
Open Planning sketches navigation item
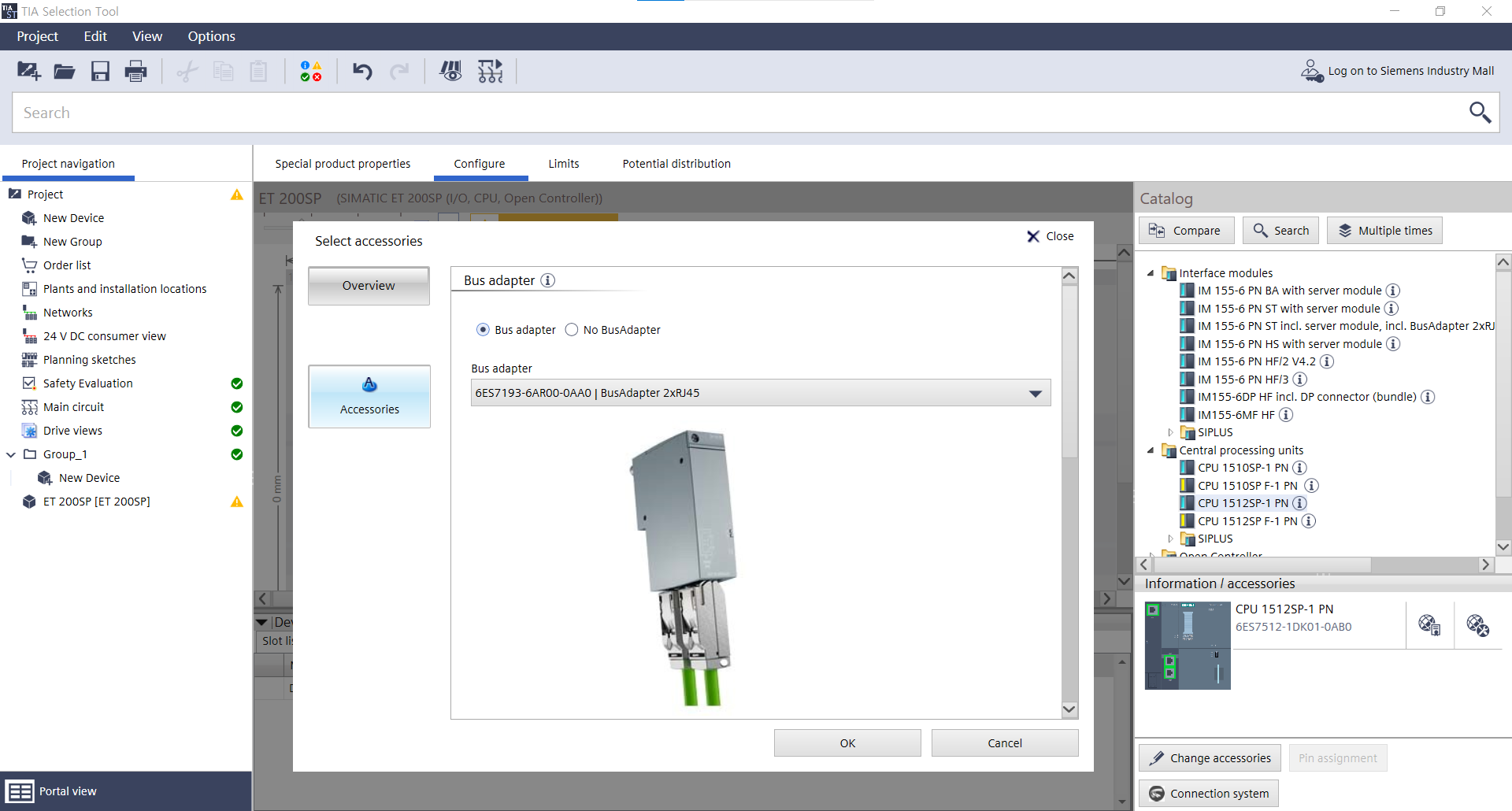(89, 360)
